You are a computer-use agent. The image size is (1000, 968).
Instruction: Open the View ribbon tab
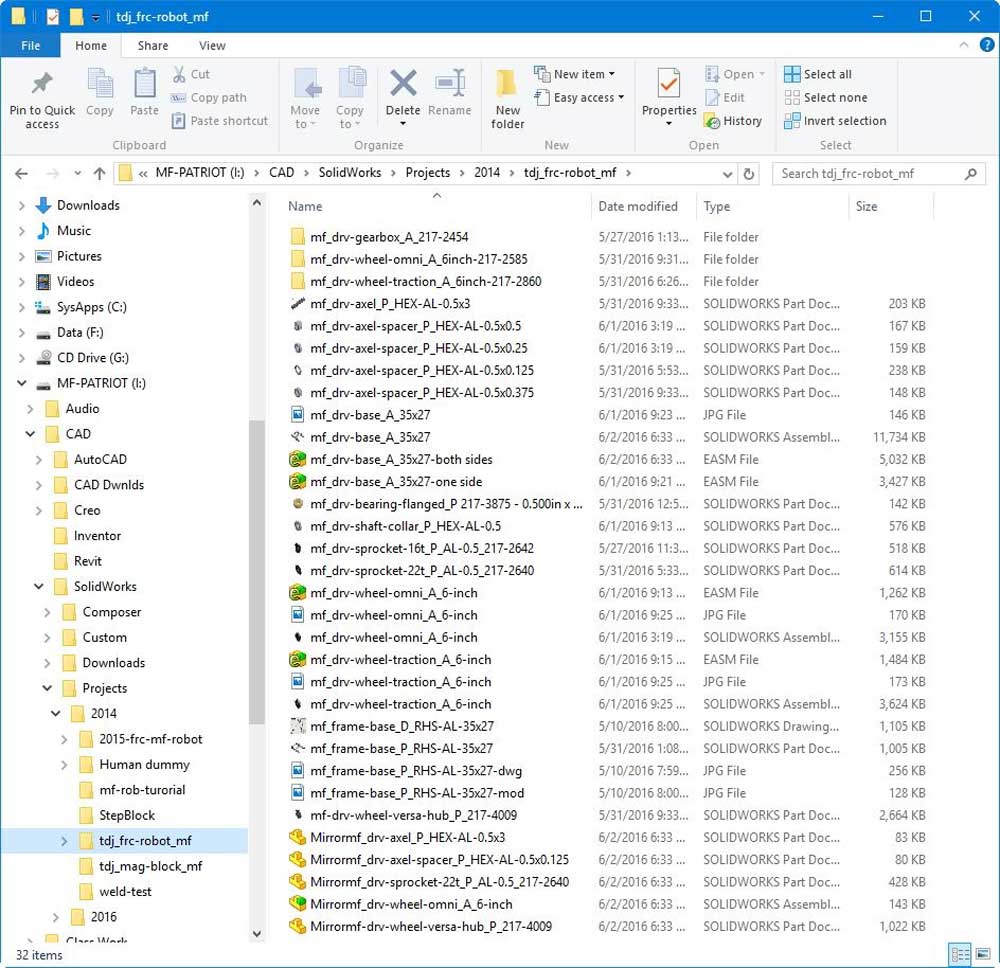coord(212,45)
